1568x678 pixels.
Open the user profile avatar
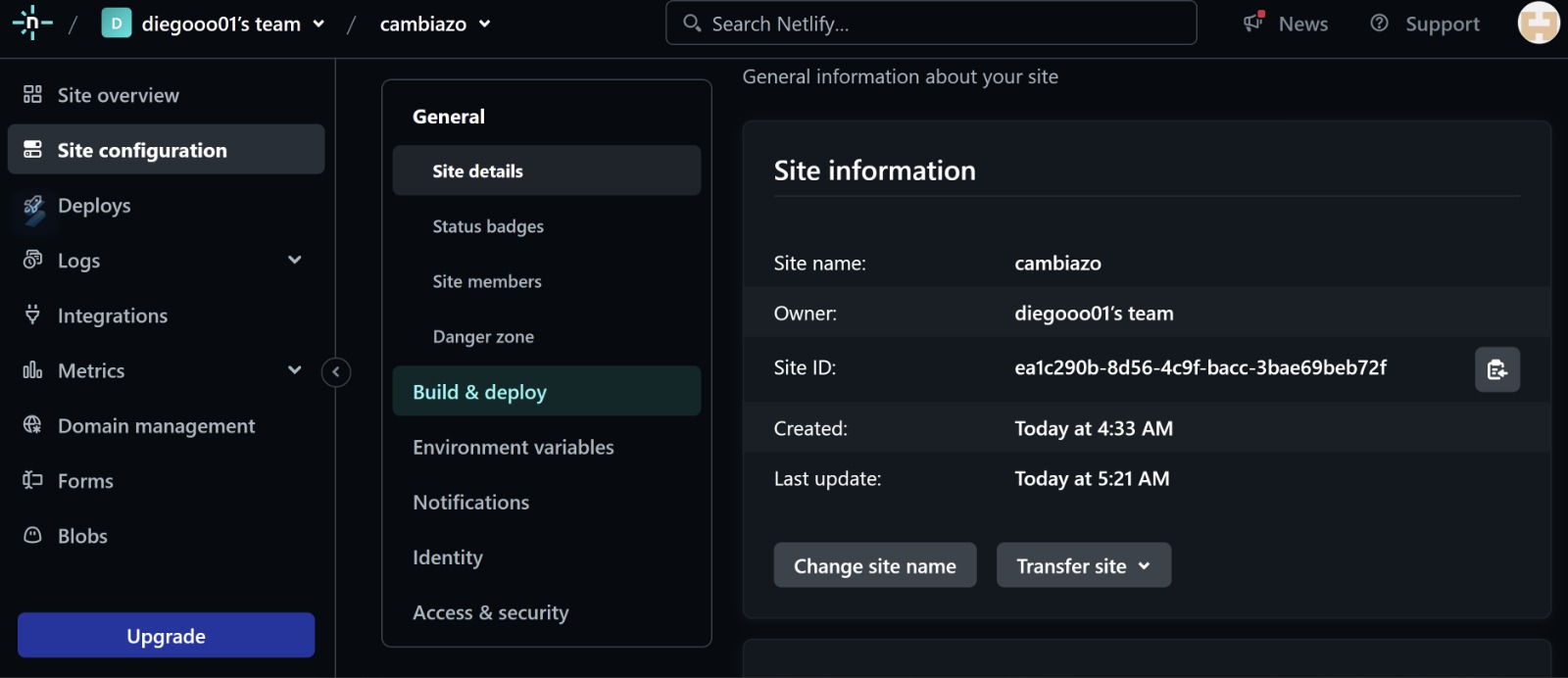(x=1539, y=23)
